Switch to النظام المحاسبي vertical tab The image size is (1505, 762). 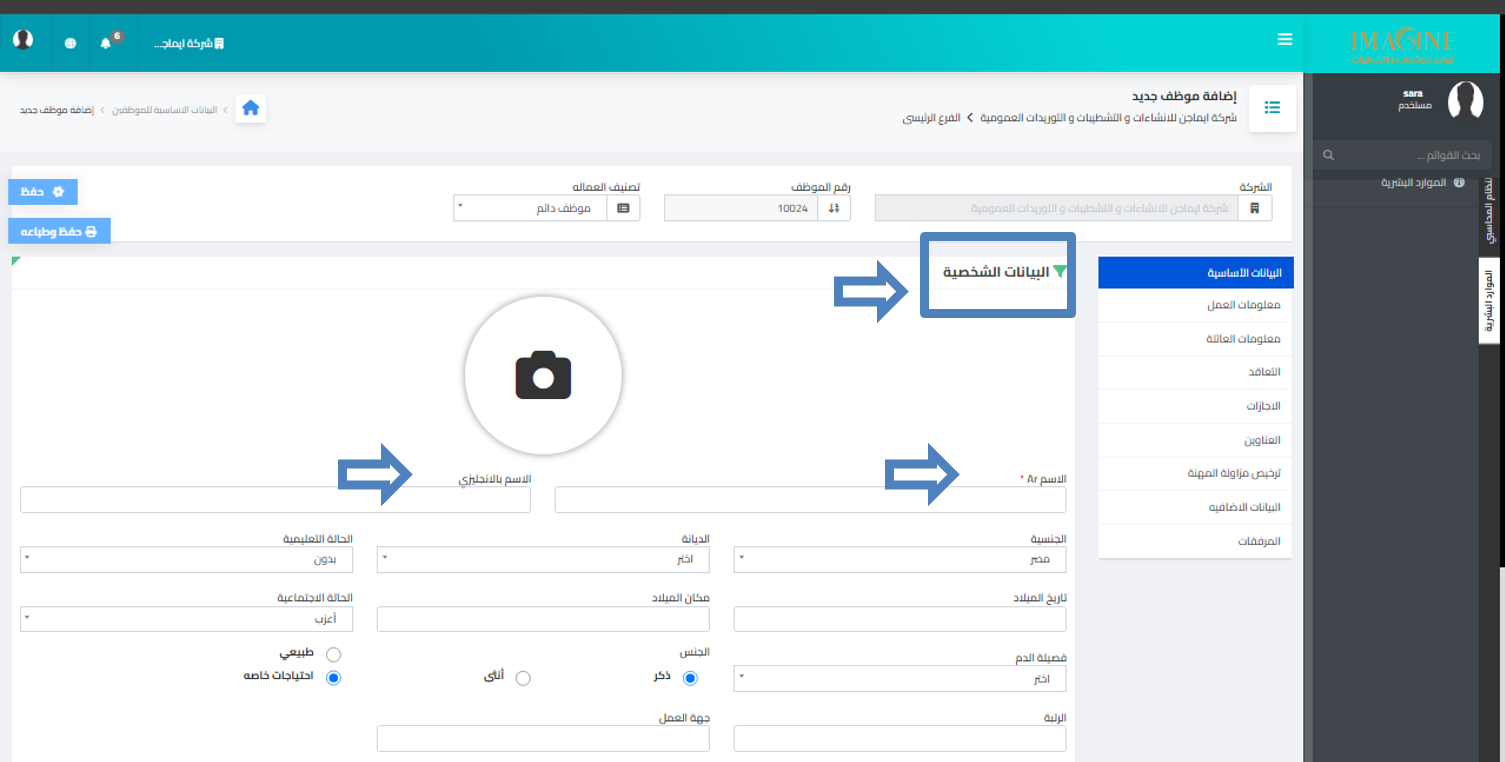[1489, 210]
